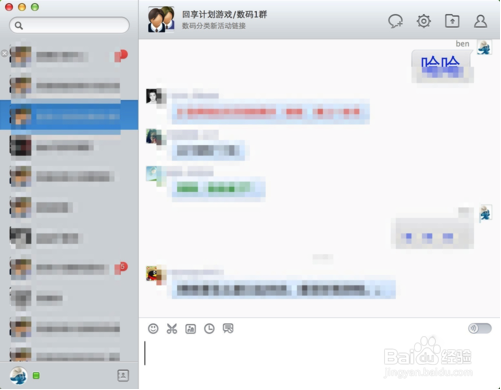Insert a picture with image icon

(191, 329)
